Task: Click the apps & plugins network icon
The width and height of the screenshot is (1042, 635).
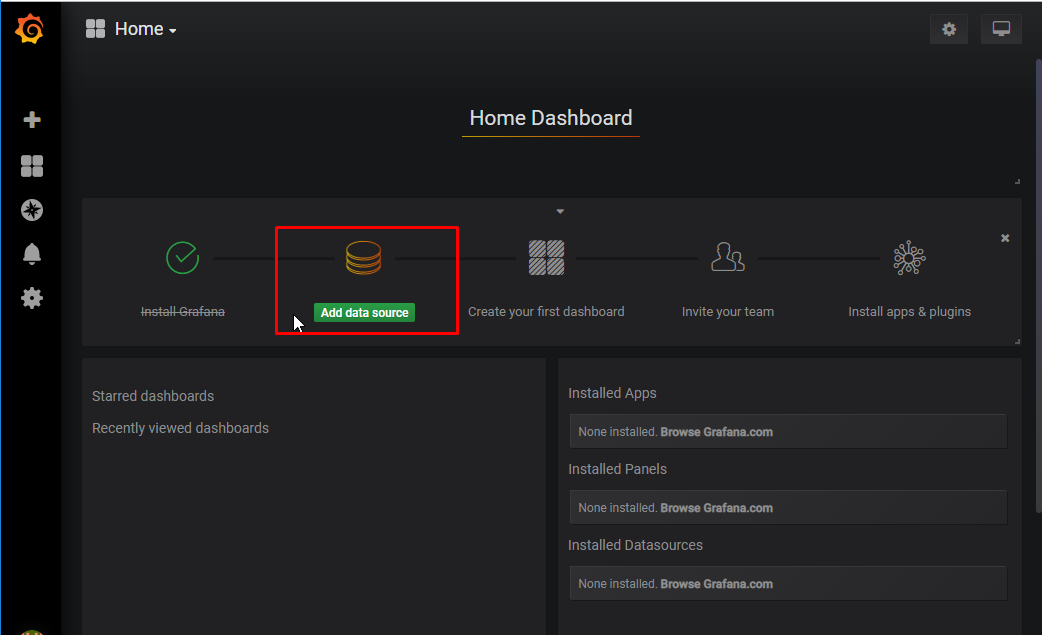Action: pyautogui.click(x=909, y=258)
